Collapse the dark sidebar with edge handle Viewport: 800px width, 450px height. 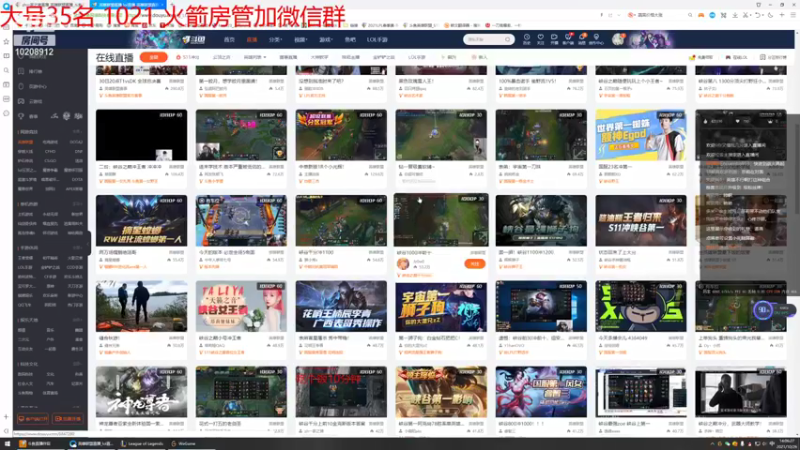[89, 242]
